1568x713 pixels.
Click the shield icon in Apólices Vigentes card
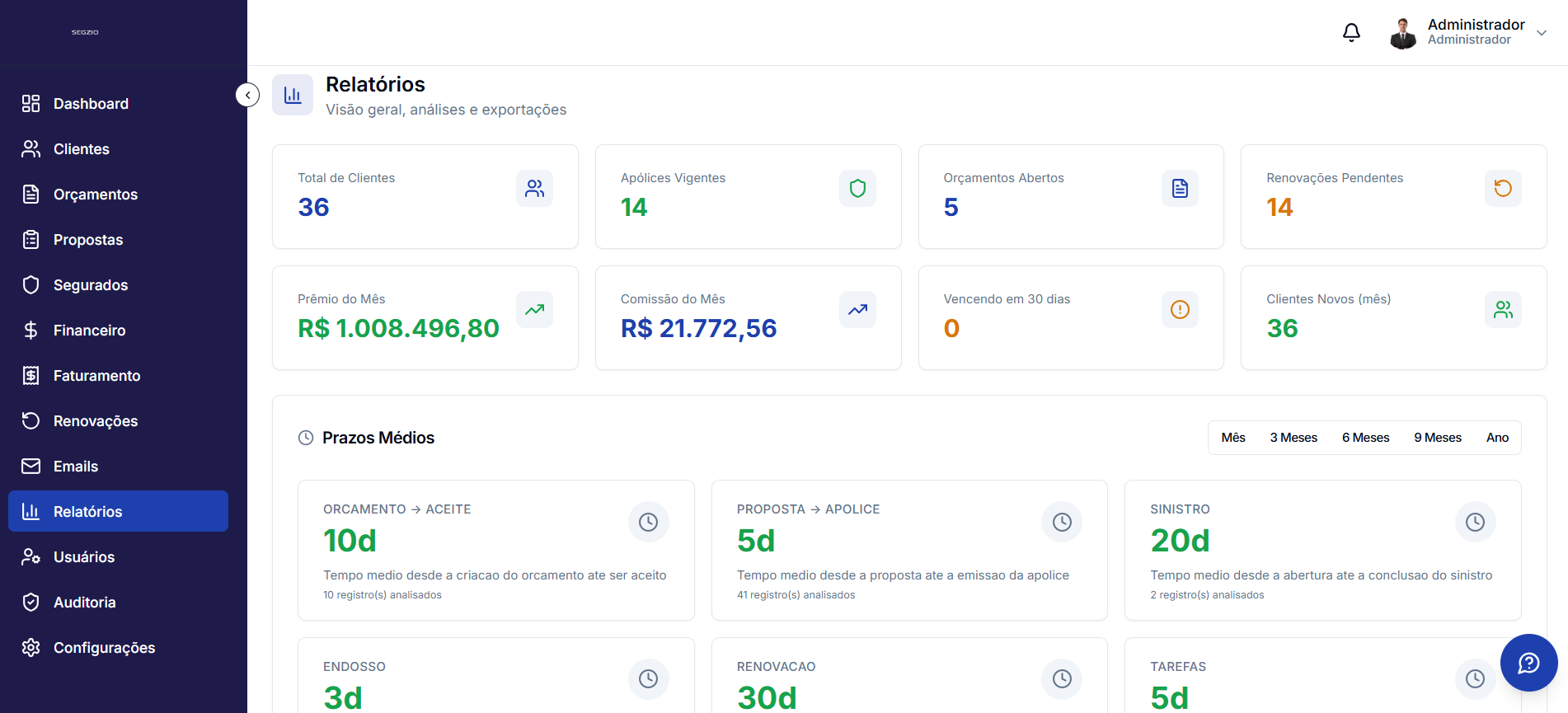(x=857, y=189)
